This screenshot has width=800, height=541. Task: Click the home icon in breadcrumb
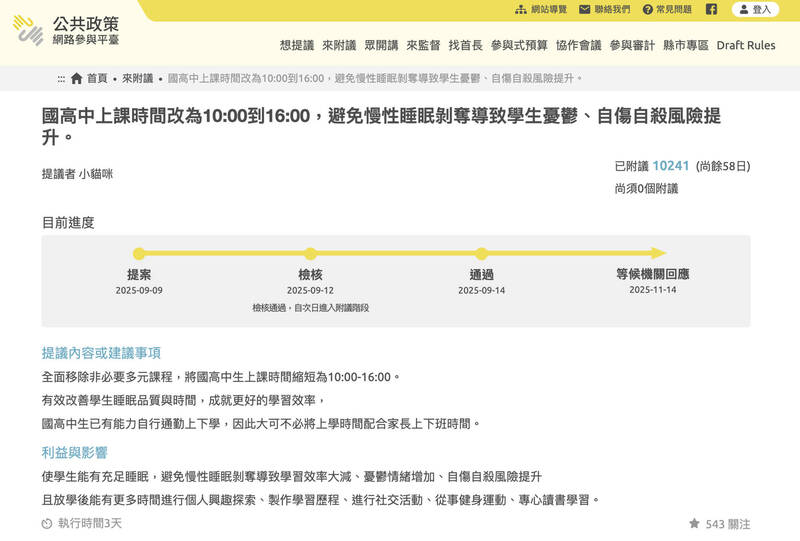tap(77, 78)
